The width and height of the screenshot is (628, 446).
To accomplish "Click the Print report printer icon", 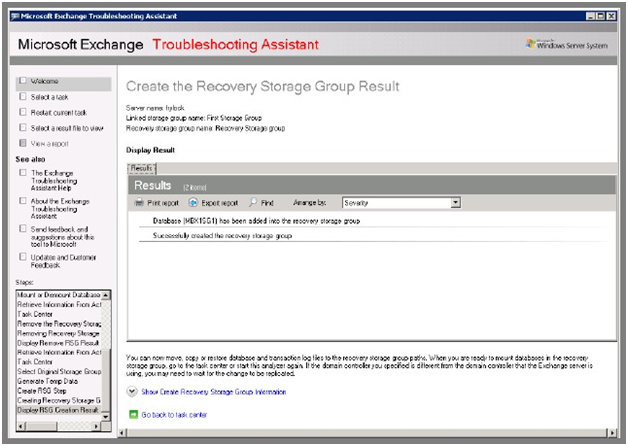I will [x=139, y=203].
